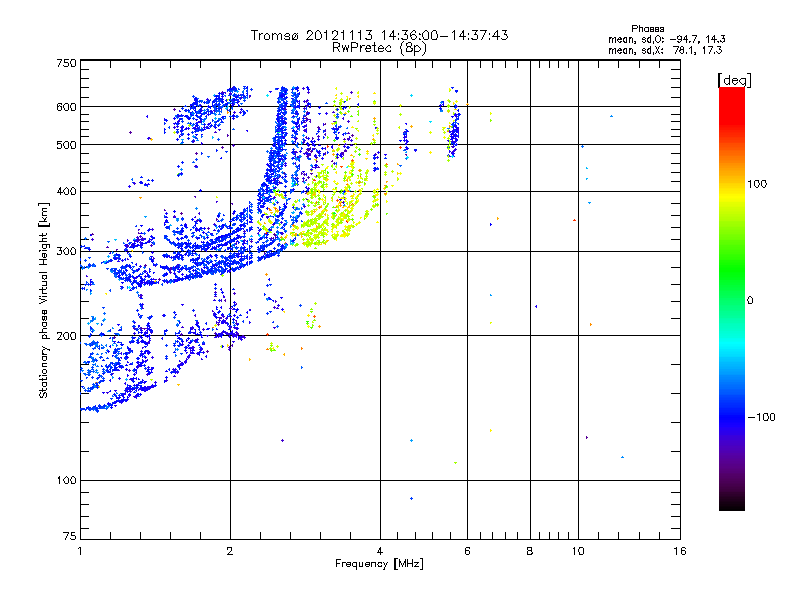
Task: Click the y-axis tick label "75"
Action: click(70, 536)
